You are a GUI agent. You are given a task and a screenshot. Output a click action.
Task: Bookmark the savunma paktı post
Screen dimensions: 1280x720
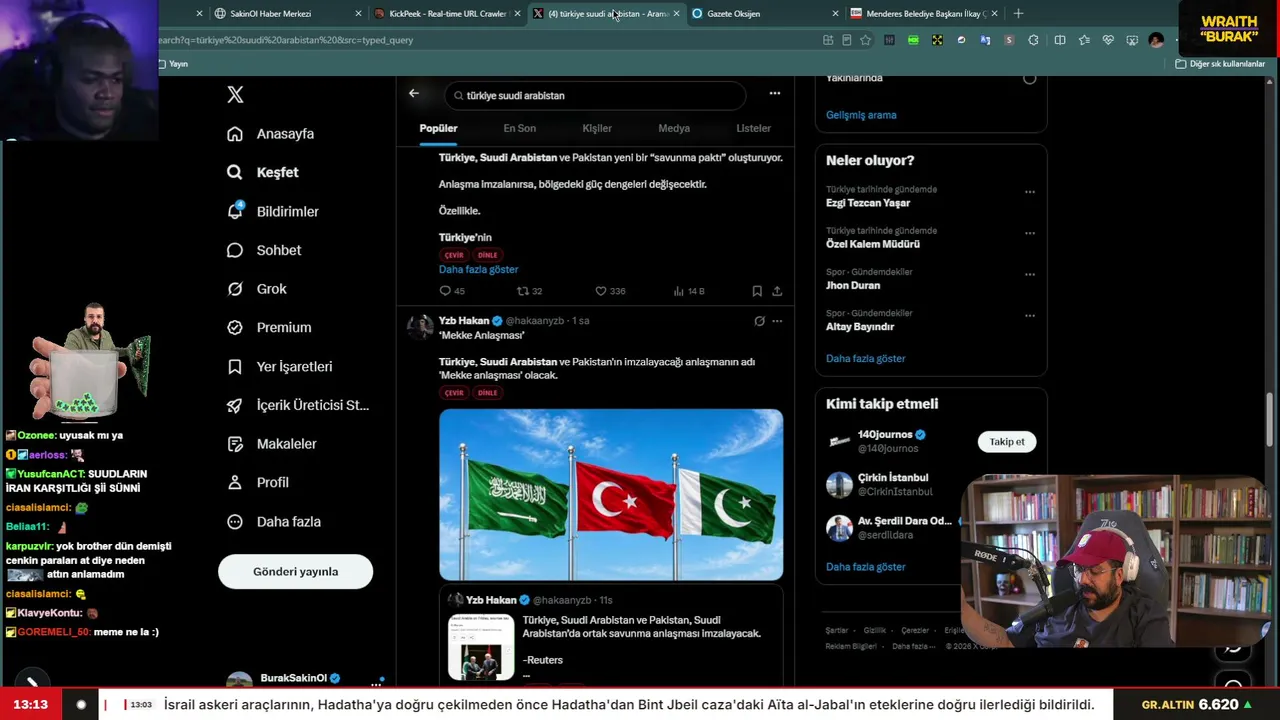[x=757, y=291]
